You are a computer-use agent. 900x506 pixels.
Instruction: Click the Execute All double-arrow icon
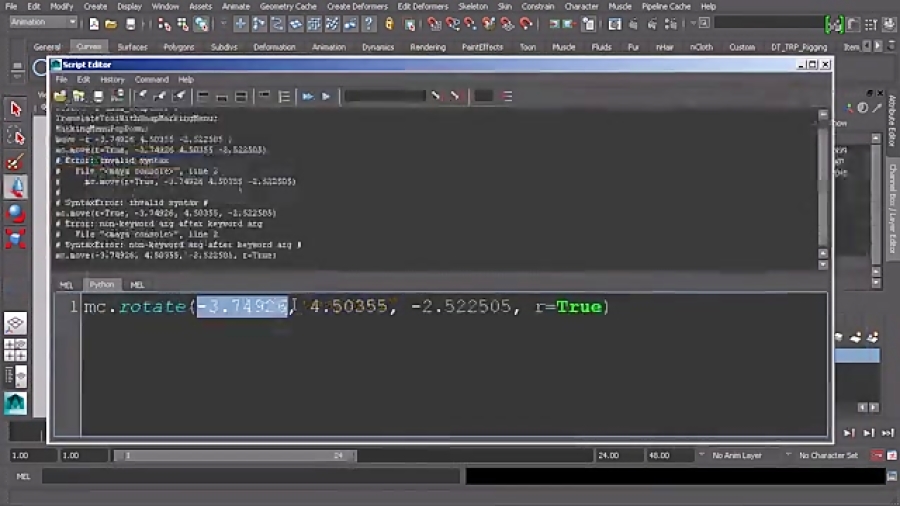pos(308,96)
